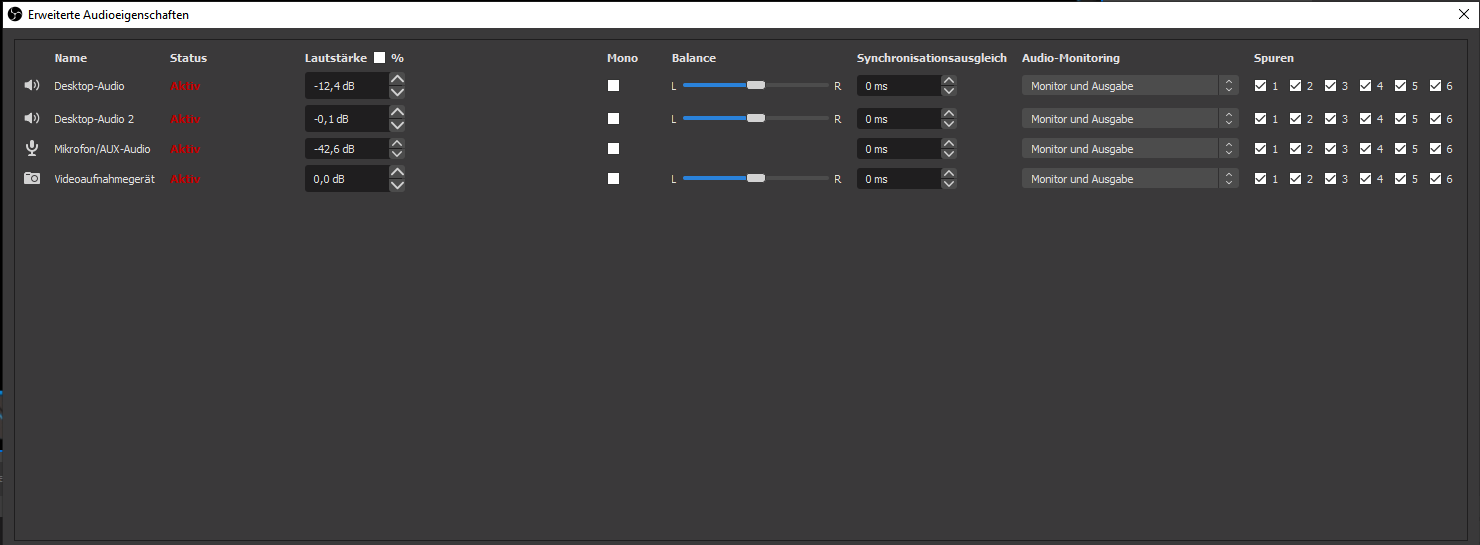Click the Desktop-Audio speaker icon
The image size is (1480, 545).
point(32,86)
